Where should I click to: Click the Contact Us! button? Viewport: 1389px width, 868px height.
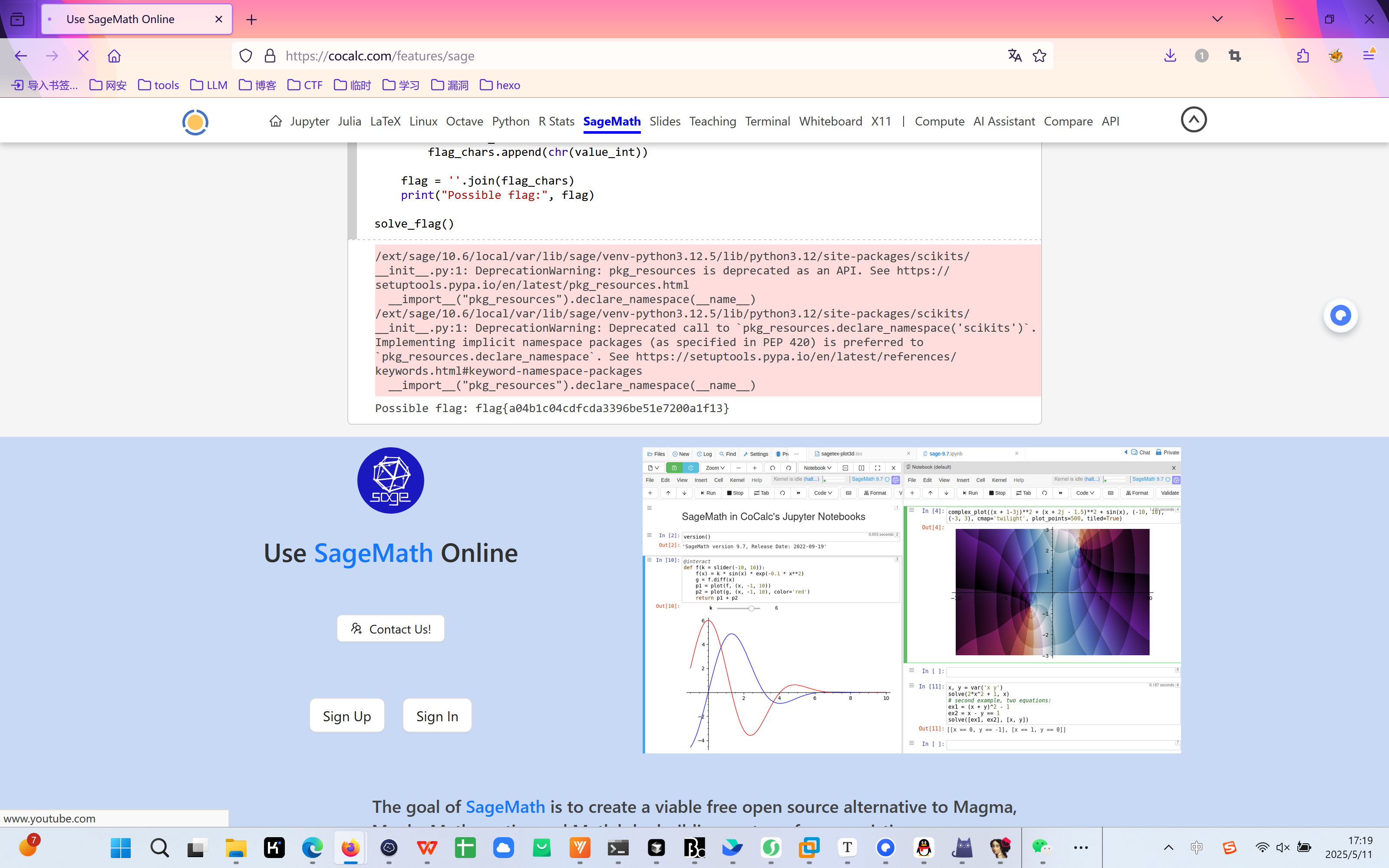[x=390, y=629]
